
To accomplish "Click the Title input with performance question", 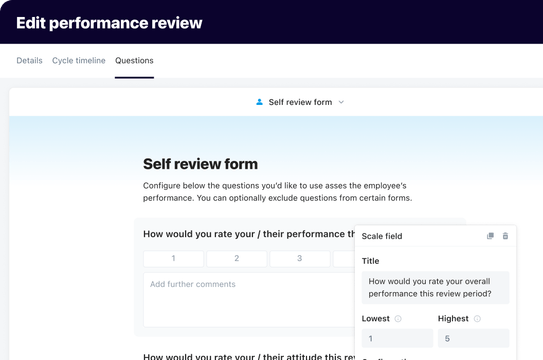I will tap(435, 288).
